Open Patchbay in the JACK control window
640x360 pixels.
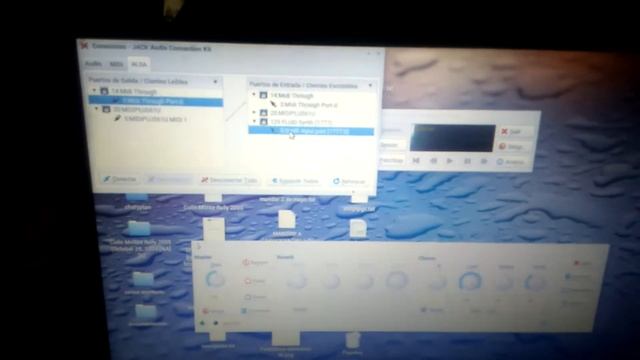click(391, 160)
